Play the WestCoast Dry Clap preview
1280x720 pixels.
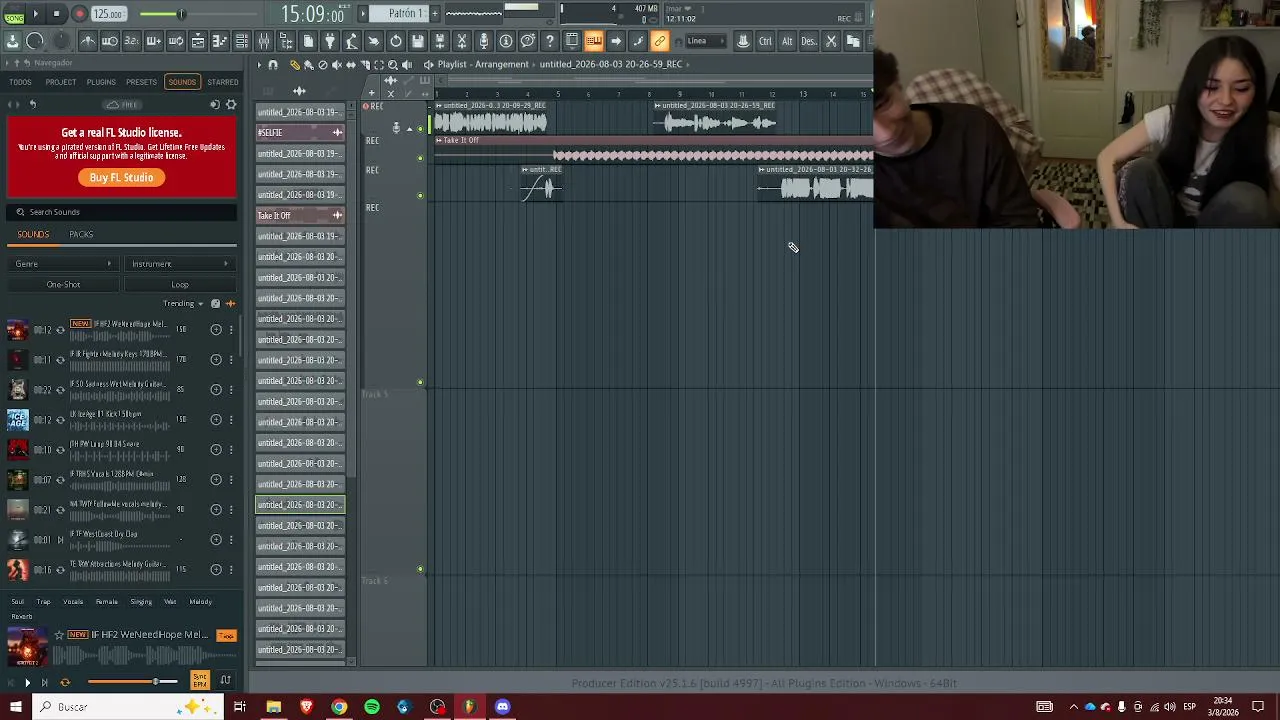[x=60, y=540]
